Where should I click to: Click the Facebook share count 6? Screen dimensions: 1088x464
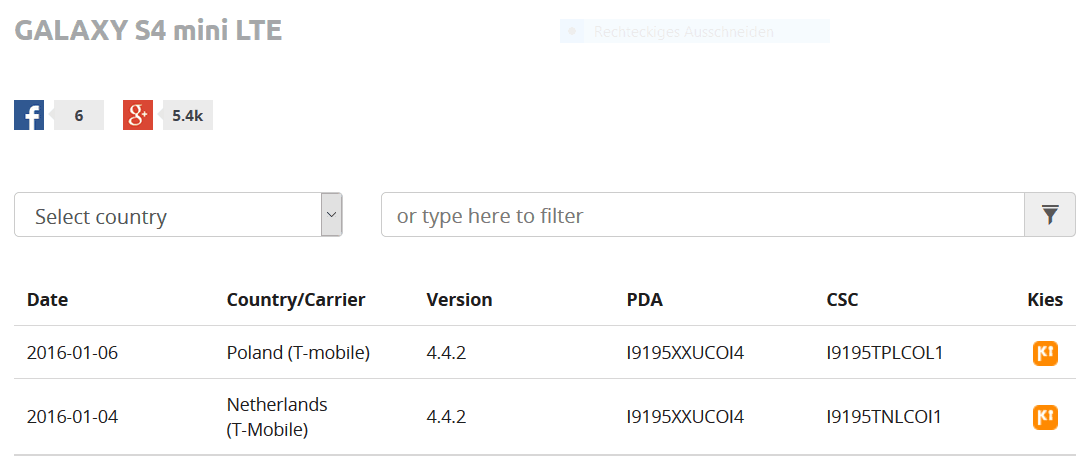[79, 116]
